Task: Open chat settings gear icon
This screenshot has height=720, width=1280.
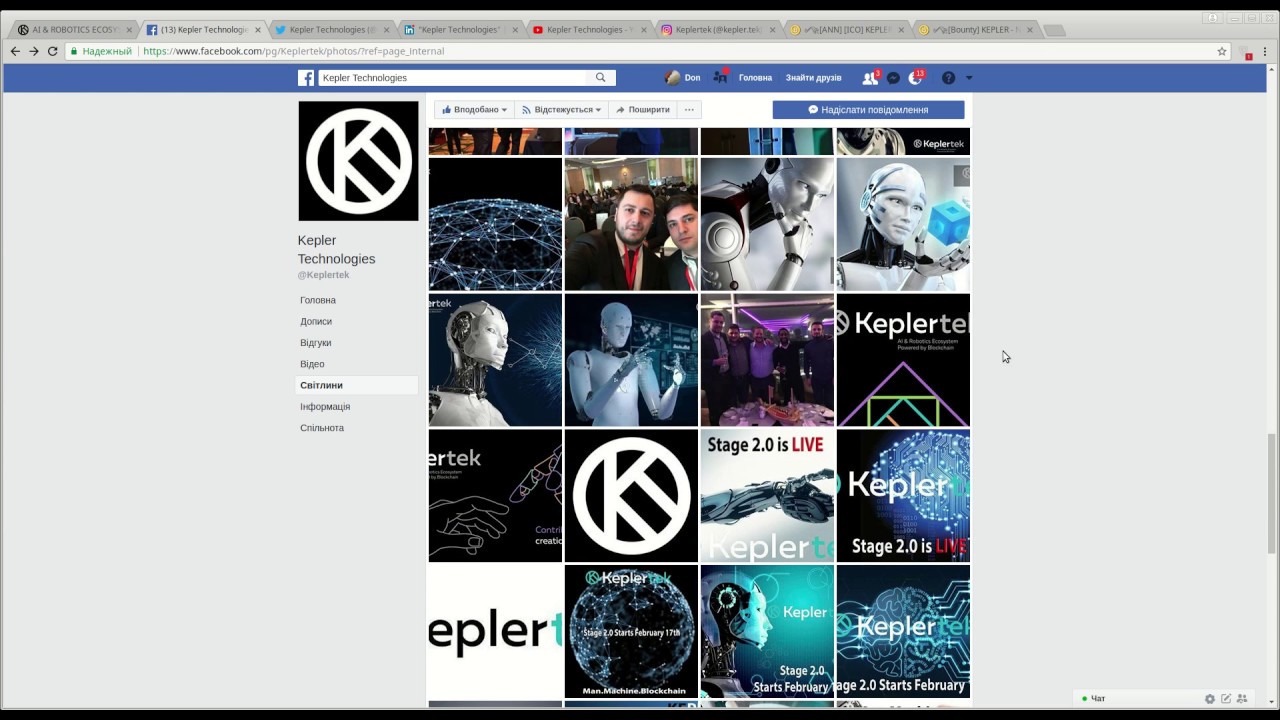Action: click(1210, 699)
